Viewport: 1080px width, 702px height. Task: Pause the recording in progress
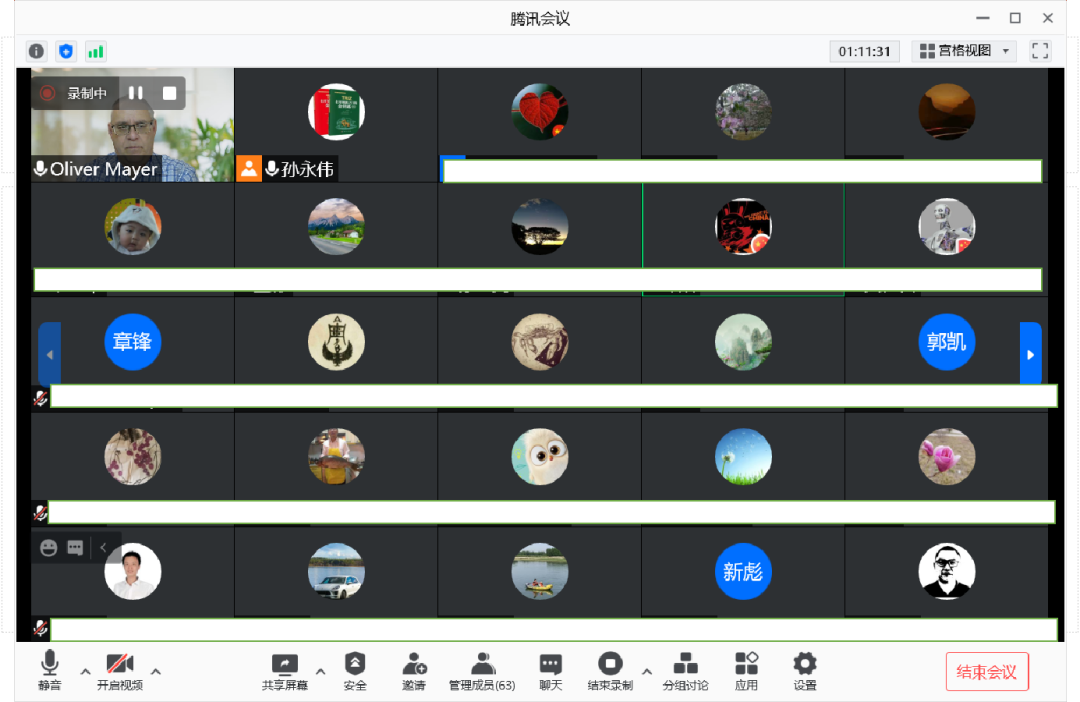coord(136,93)
